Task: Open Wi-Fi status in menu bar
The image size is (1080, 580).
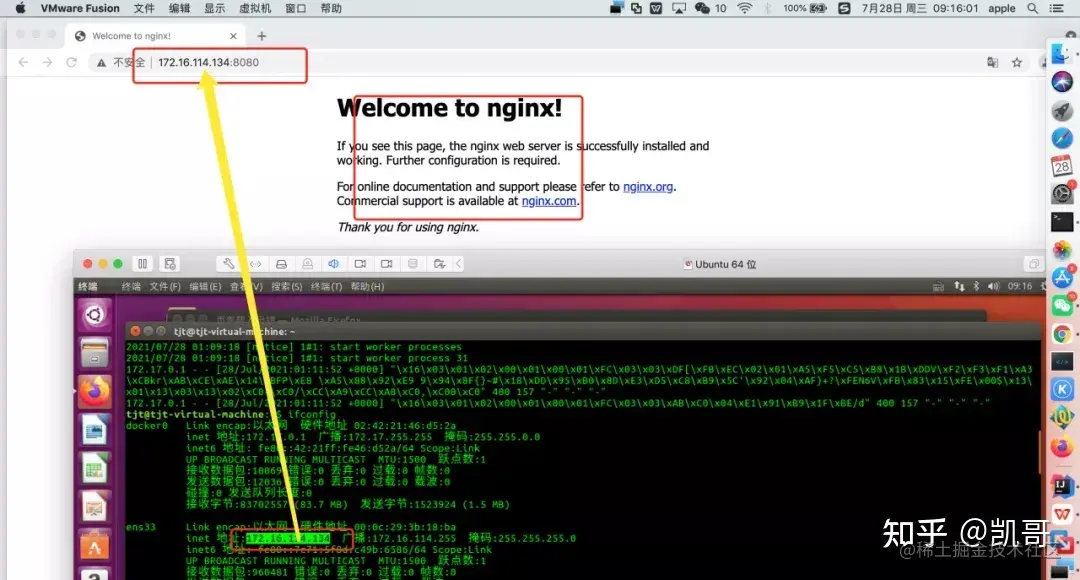Action: point(745,8)
